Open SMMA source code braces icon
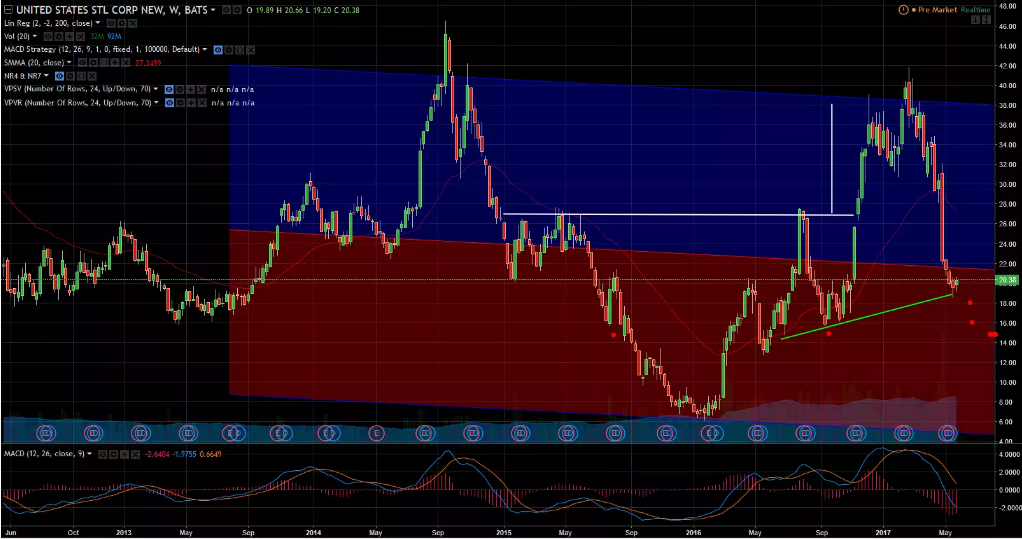This screenshot has width=1022, height=539. (104, 63)
